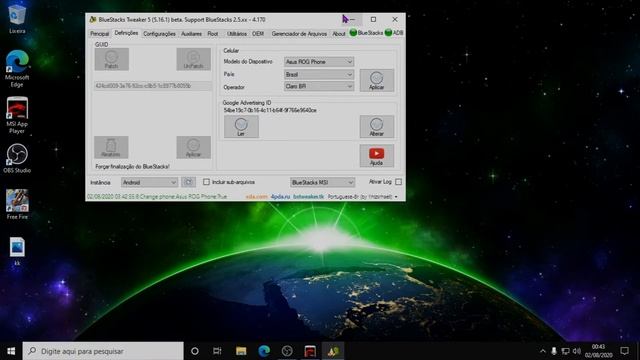Show hidden system tray icons
The image size is (640, 360).
point(542,351)
